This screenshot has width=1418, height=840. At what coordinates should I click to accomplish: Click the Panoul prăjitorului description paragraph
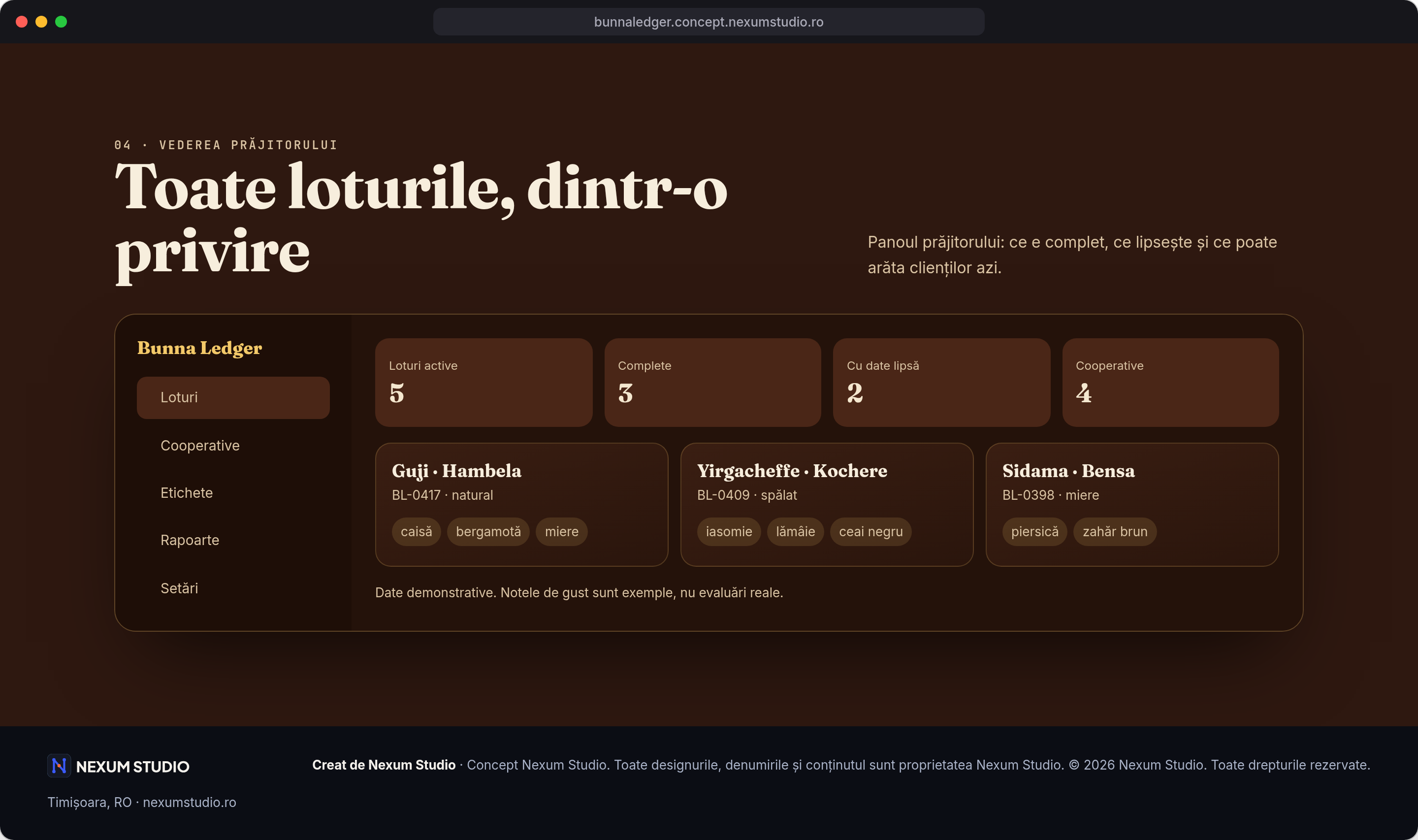pos(1072,255)
